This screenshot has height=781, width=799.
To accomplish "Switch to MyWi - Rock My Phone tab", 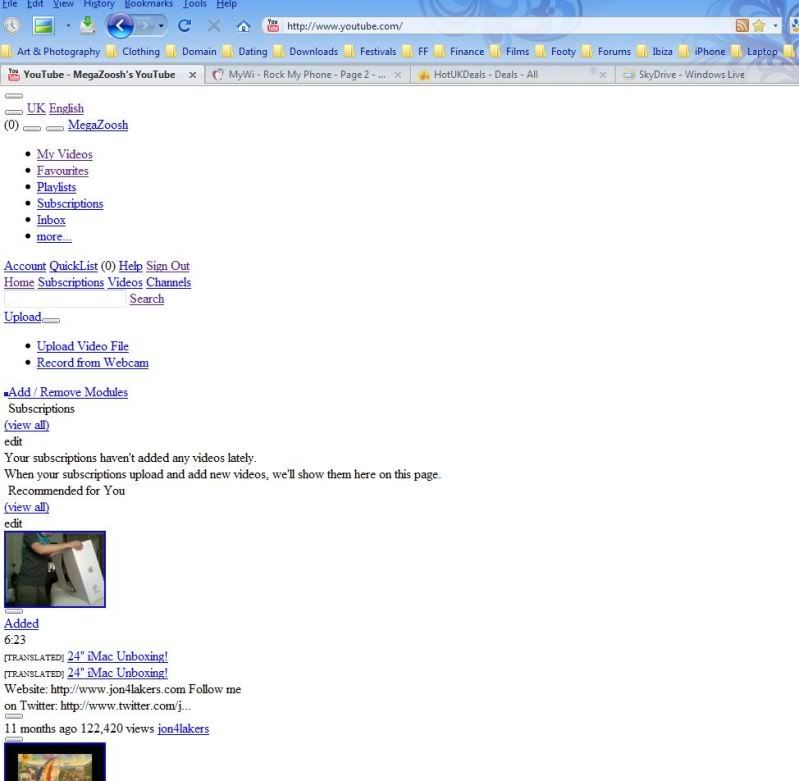I will pos(306,75).
